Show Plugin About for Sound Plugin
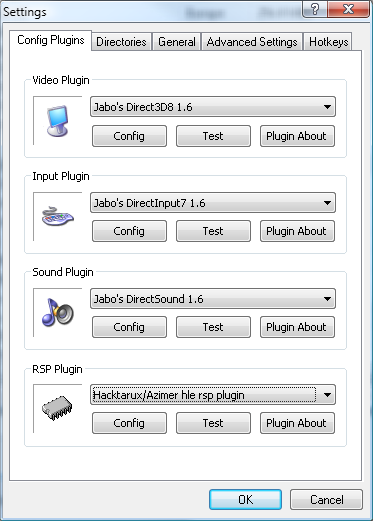Image resolution: width=373 pixels, height=521 pixels. tap(297, 327)
